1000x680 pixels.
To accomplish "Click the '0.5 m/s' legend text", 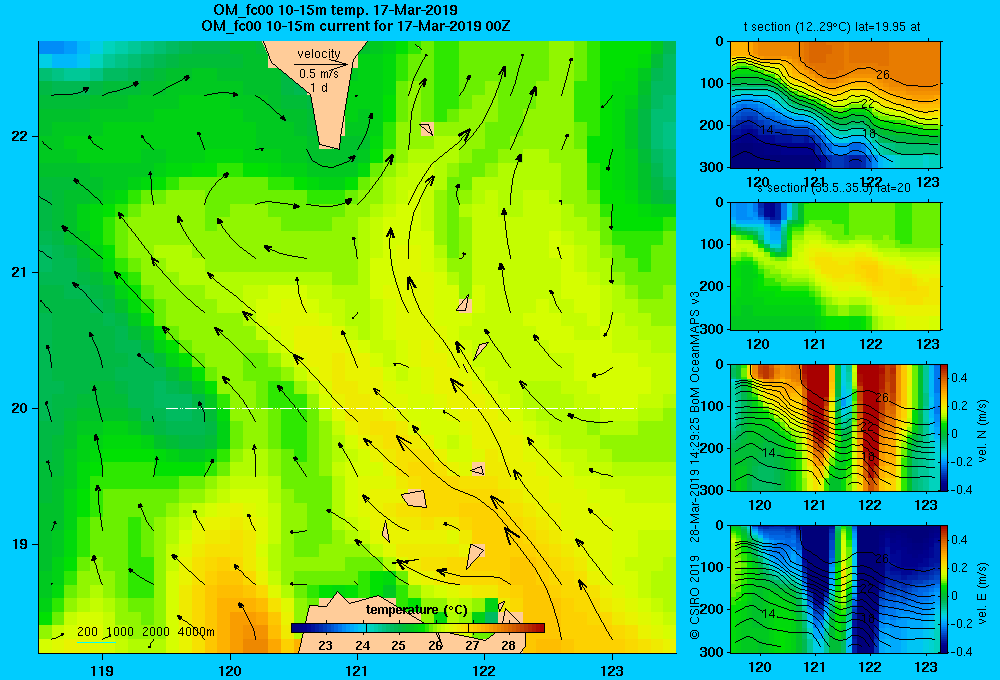I will pos(319,74).
